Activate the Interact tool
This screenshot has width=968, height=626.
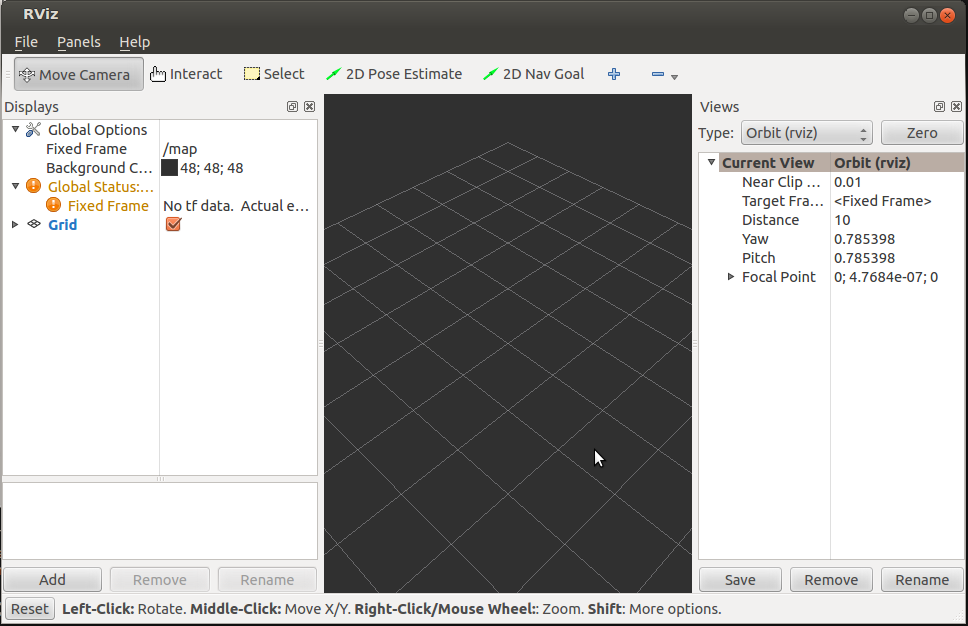click(x=186, y=74)
